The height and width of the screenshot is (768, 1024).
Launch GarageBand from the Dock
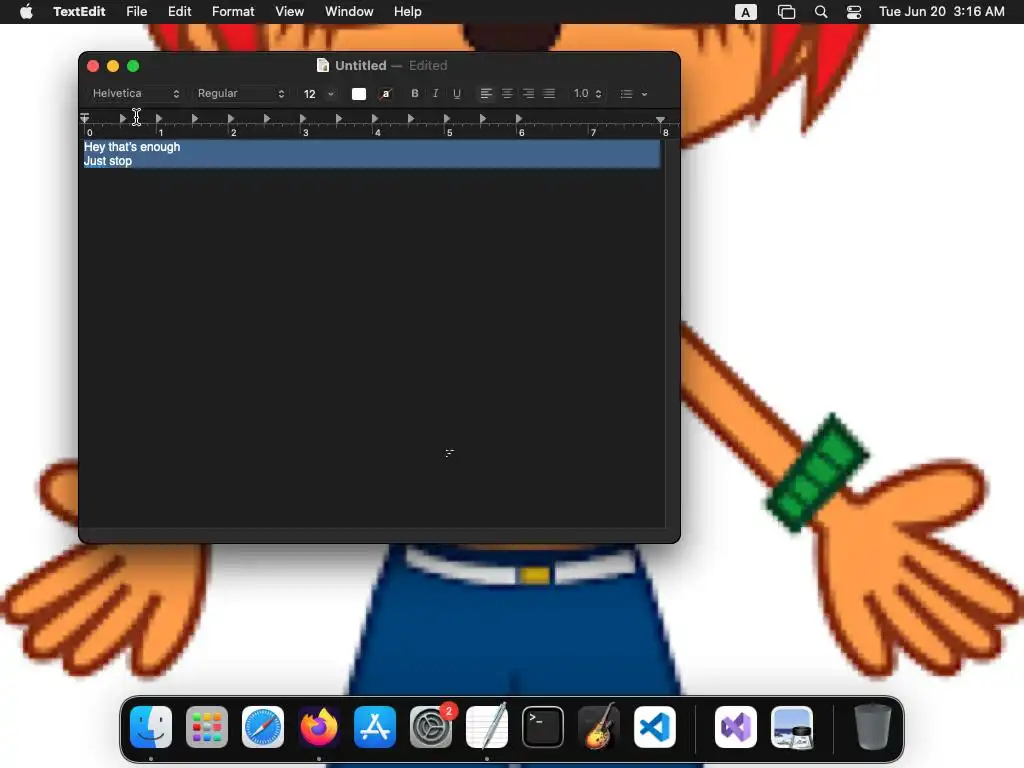point(599,727)
